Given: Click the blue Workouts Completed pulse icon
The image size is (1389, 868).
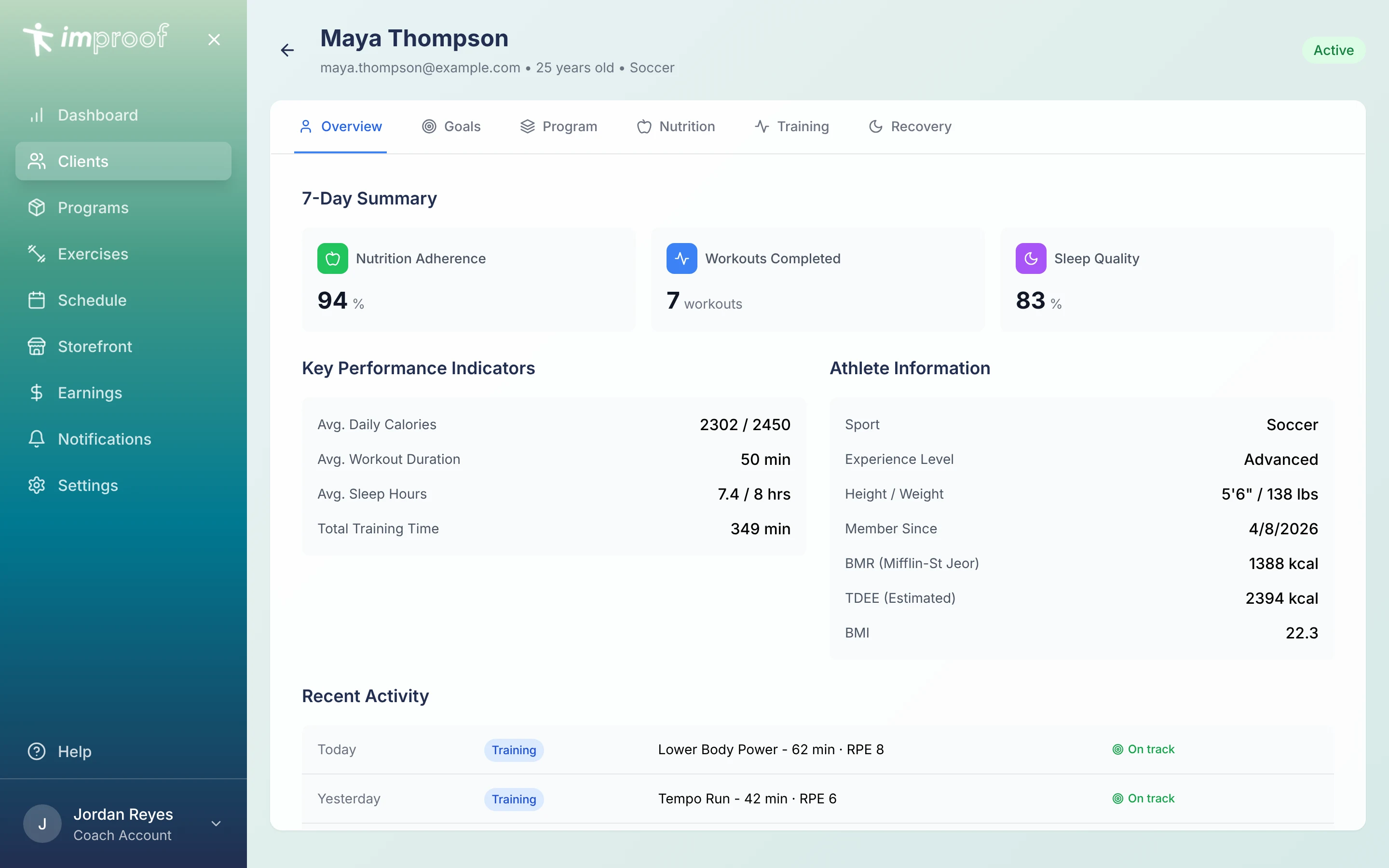Looking at the screenshot, I should (682, 258).
